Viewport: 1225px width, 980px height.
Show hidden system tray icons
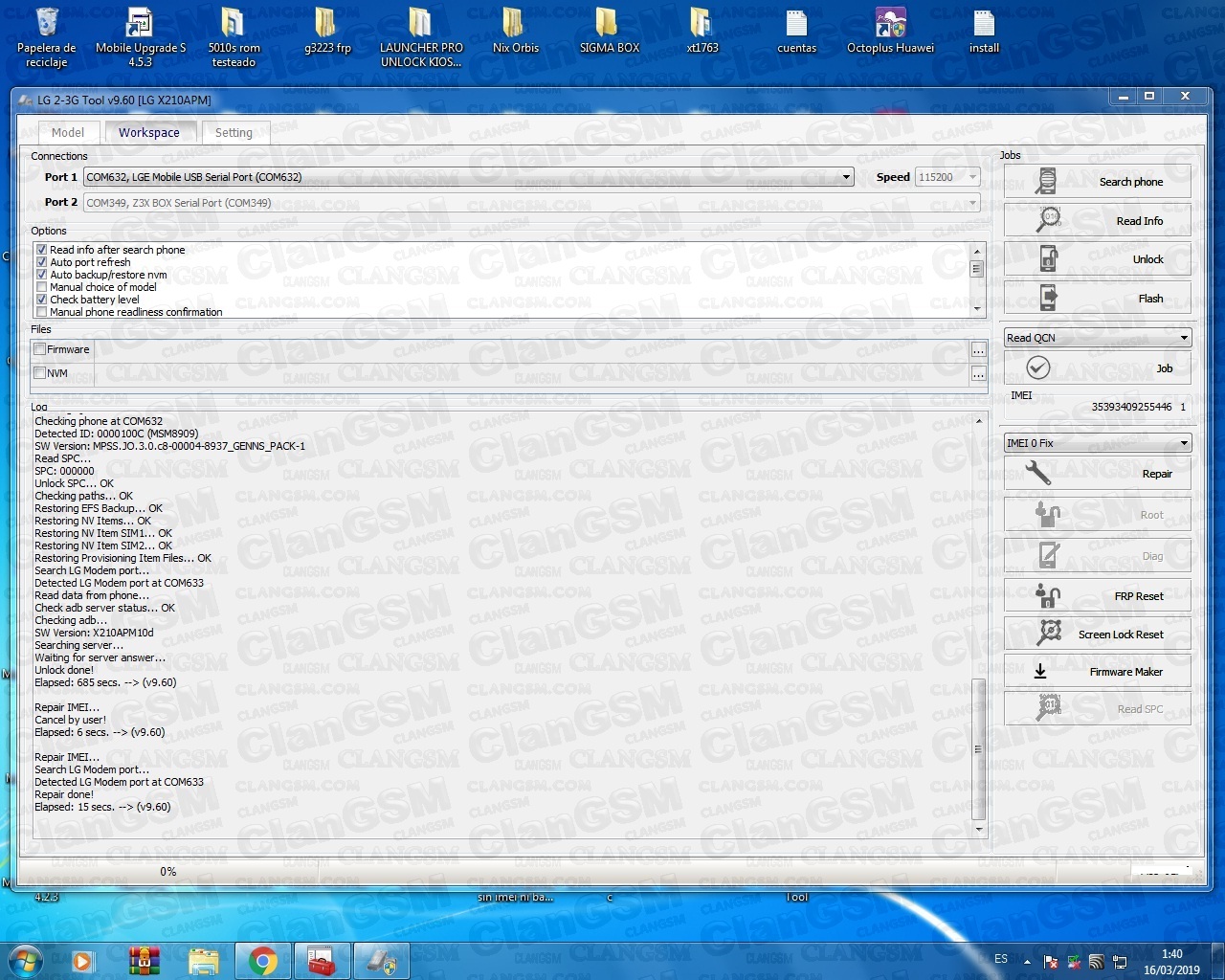pos(1027,962)
